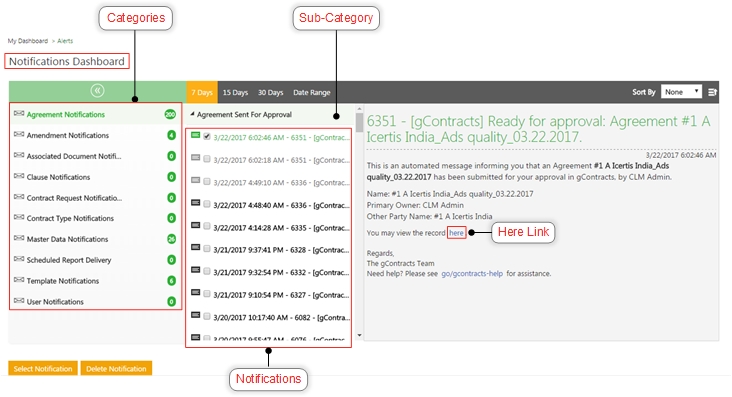Click the count badge on Master Data Notifications
This screenshot has width=732, height=397.
click(x=171, y=239)
